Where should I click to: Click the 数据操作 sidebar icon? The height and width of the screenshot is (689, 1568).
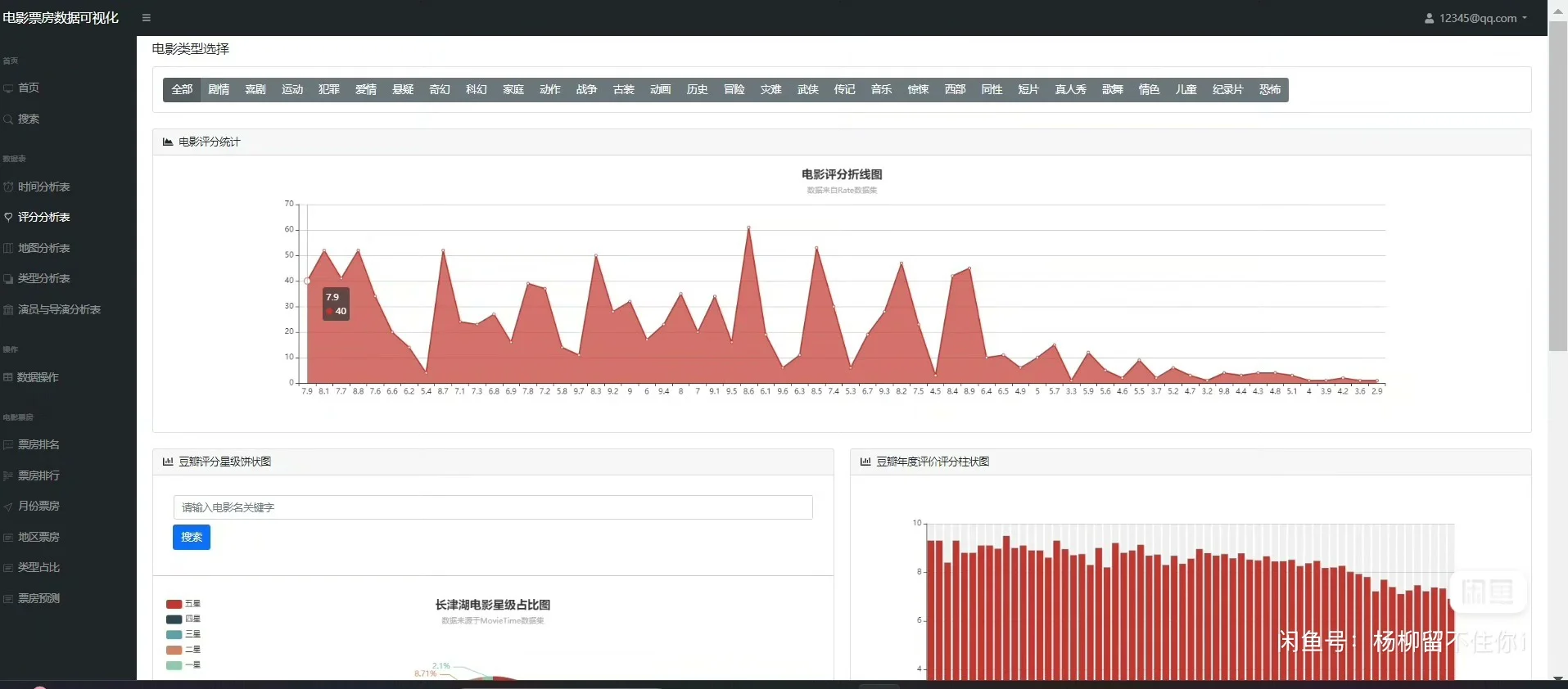[x=8, y=377]
